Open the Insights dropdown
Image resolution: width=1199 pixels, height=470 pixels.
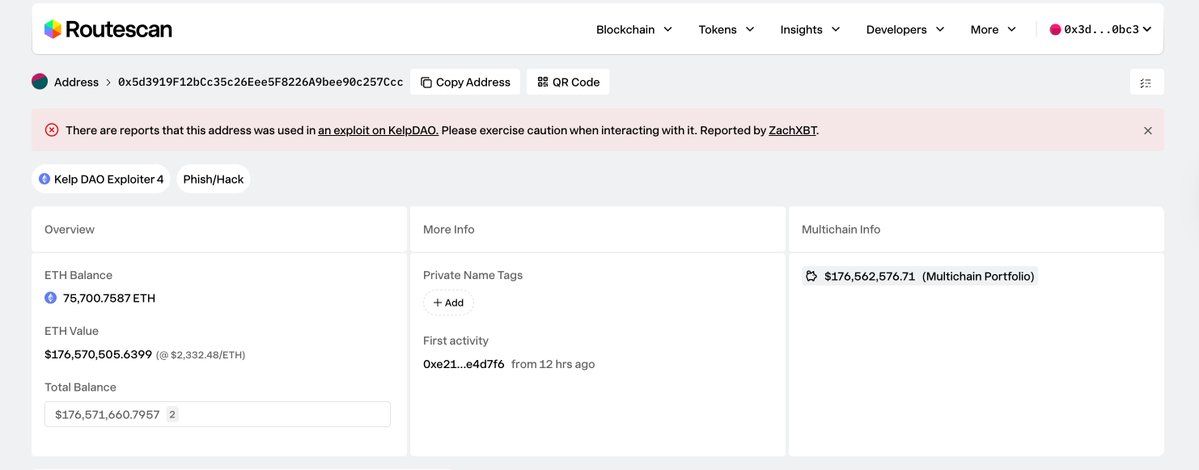(810, 30)
